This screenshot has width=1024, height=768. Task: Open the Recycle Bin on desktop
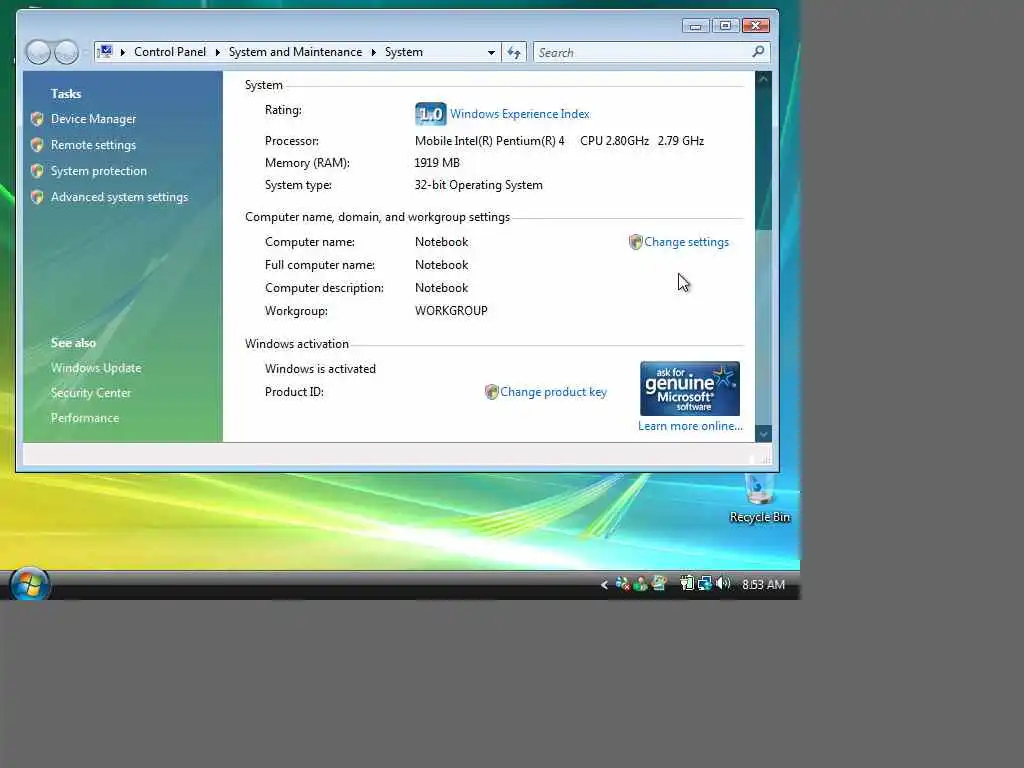tap(760, 499)
